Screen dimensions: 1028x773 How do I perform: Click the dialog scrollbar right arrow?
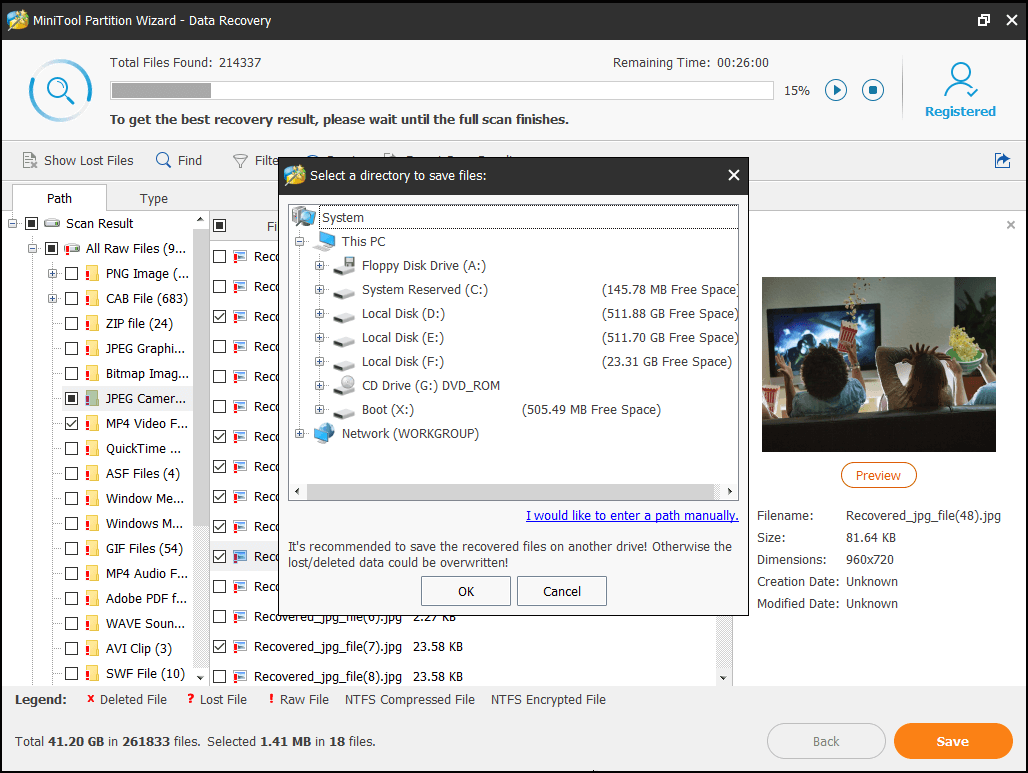(730, 491)
